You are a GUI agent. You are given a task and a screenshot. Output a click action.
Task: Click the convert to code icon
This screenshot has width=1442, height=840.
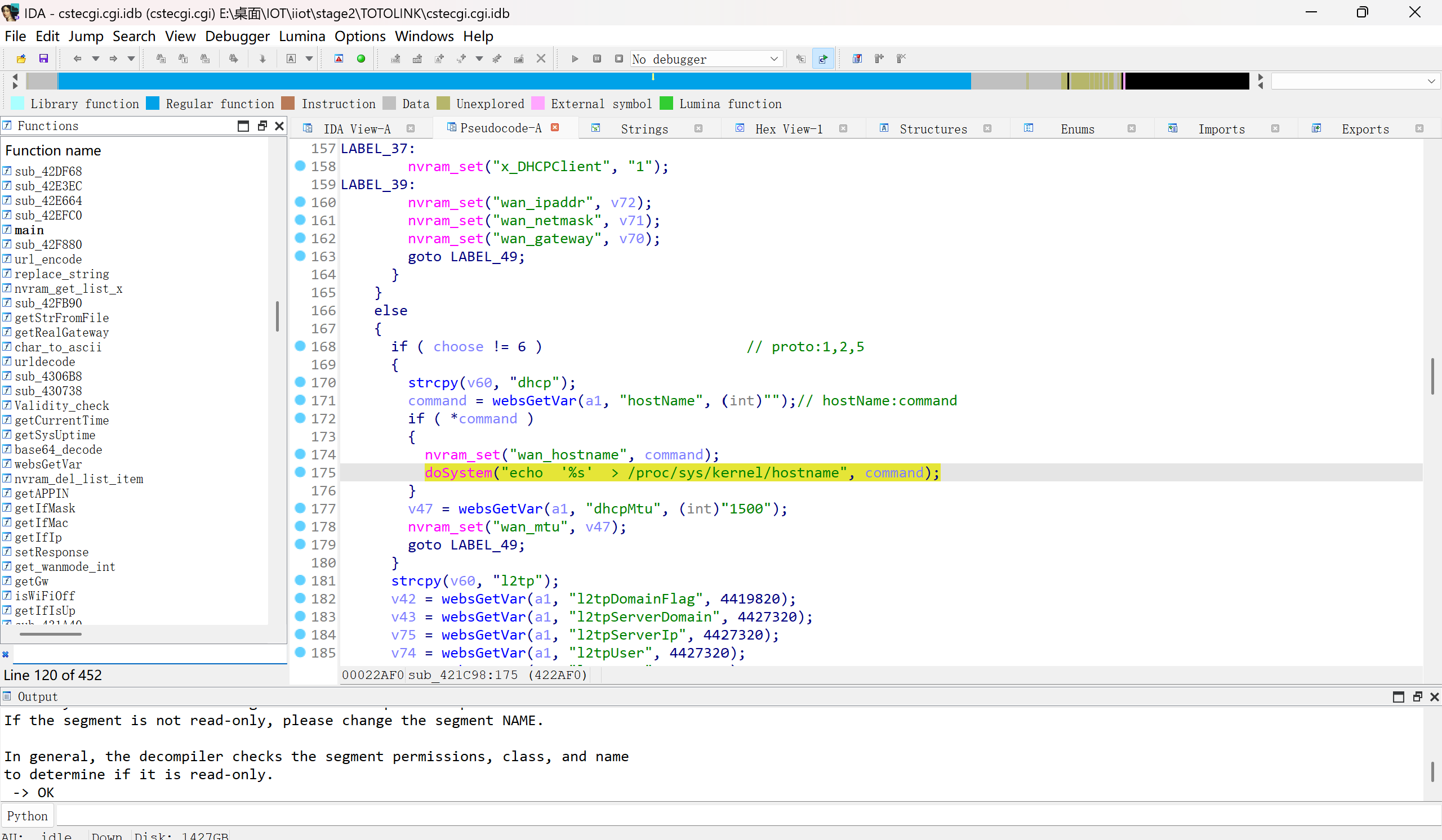[x=395, y=59]
